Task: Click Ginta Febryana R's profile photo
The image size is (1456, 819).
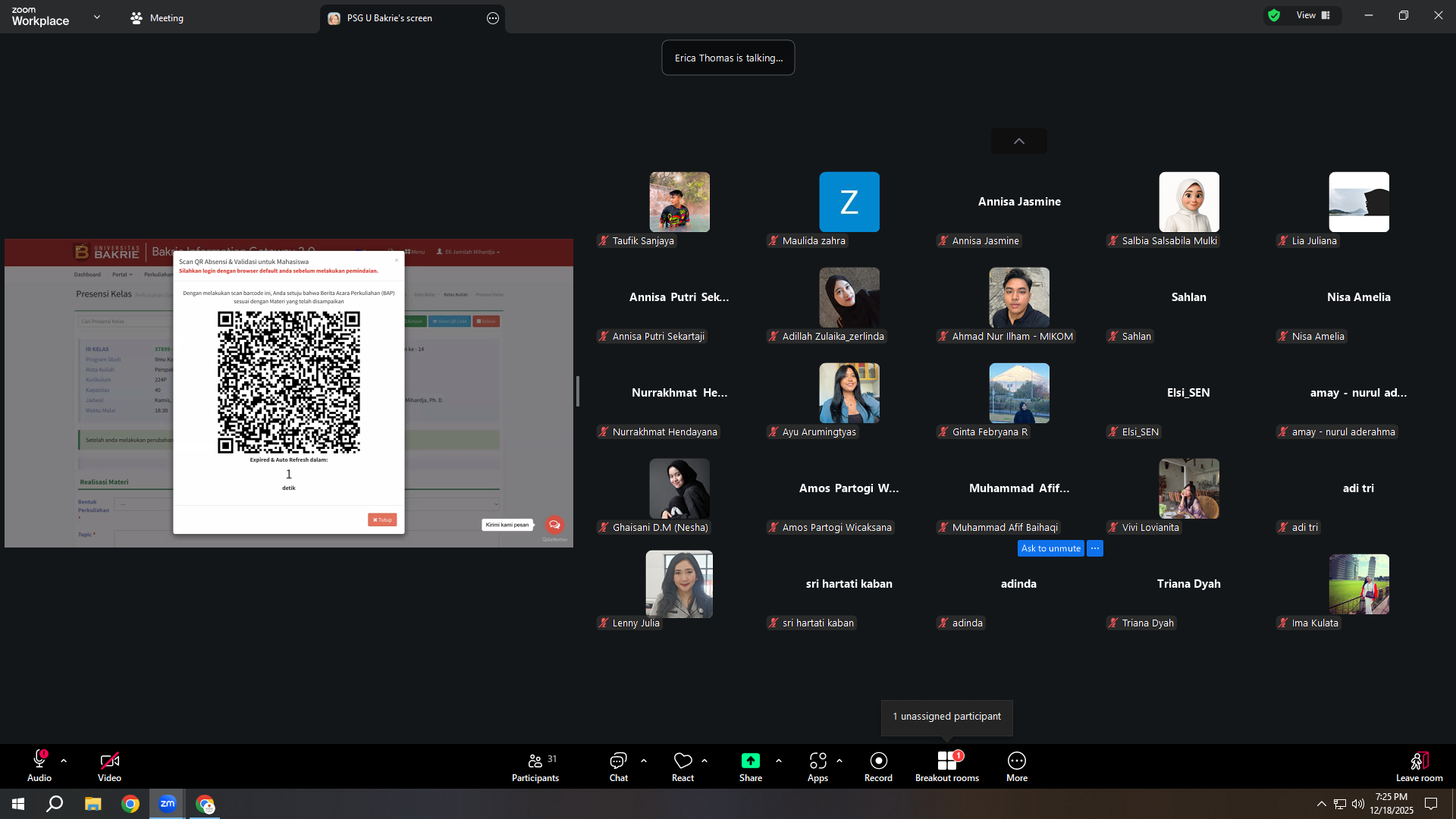Action: point(1019,393)
